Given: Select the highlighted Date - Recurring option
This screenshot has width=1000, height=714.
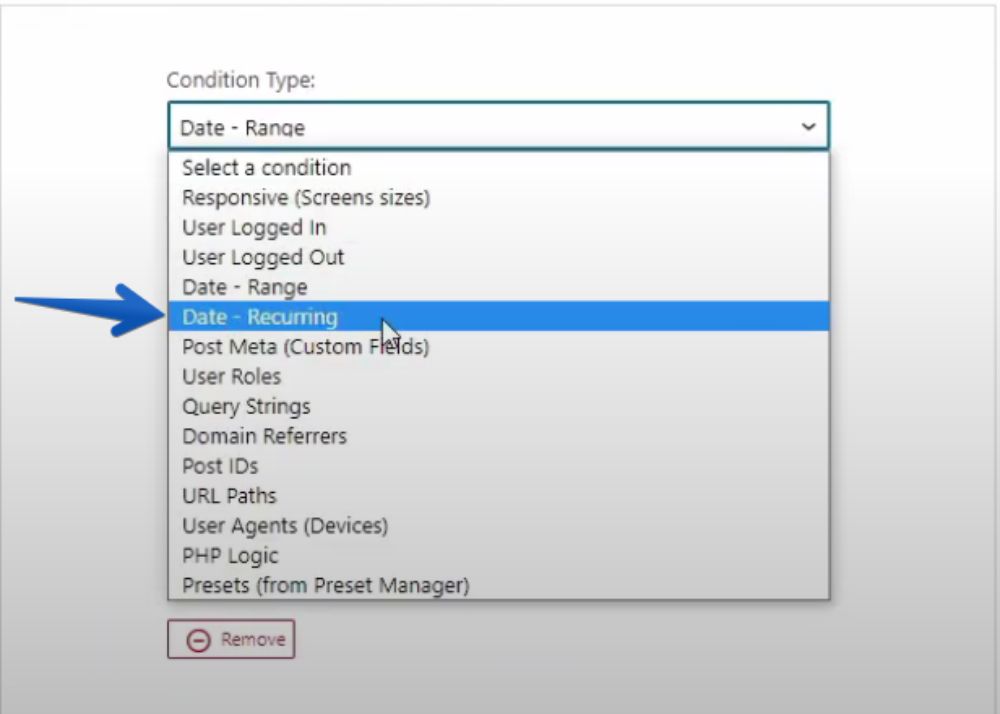Looking at the screenshot, I should click(499, 317).
